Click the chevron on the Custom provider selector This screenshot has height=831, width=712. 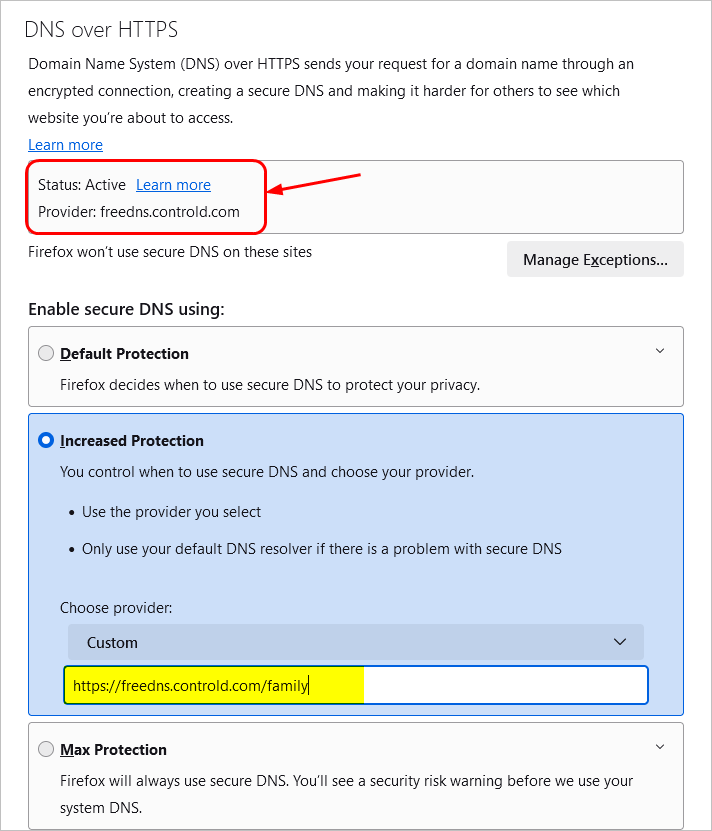coord(620,642)
